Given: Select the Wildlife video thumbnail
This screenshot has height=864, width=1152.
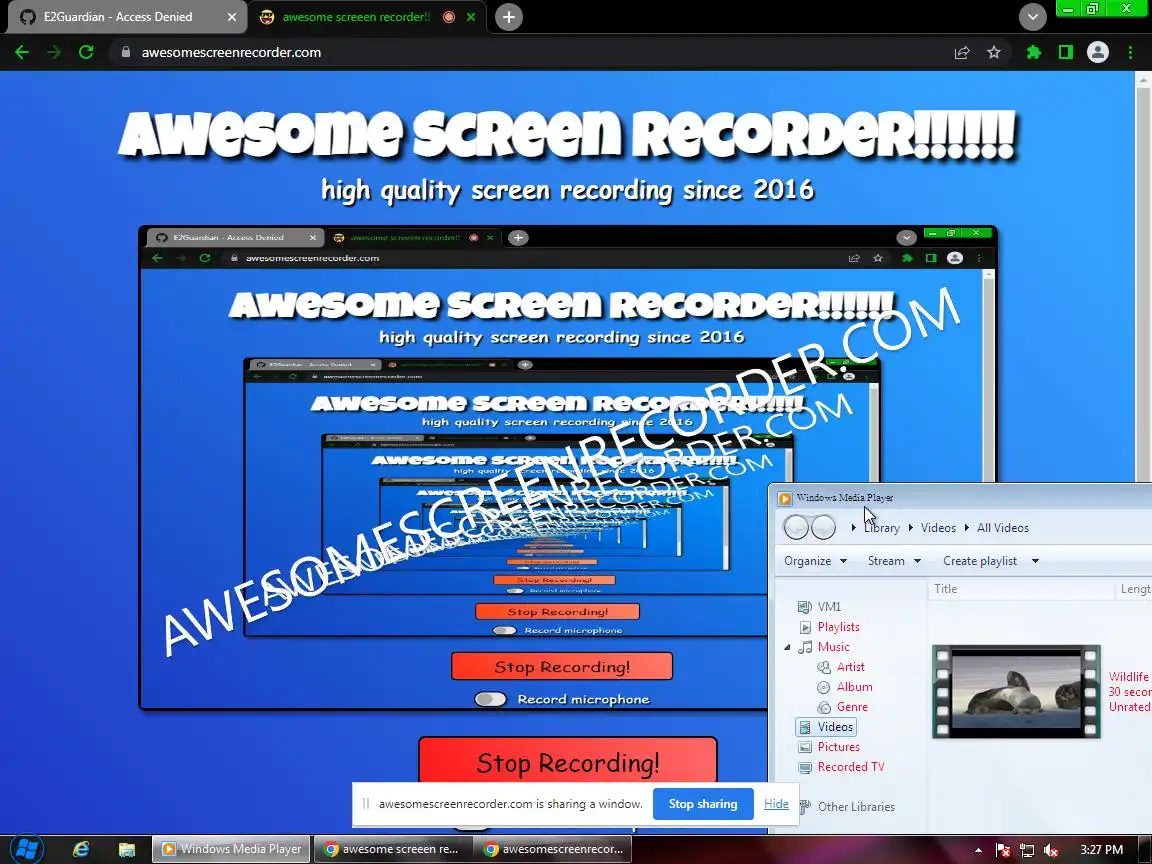Looking at the screenshot, I should 1016,691.
